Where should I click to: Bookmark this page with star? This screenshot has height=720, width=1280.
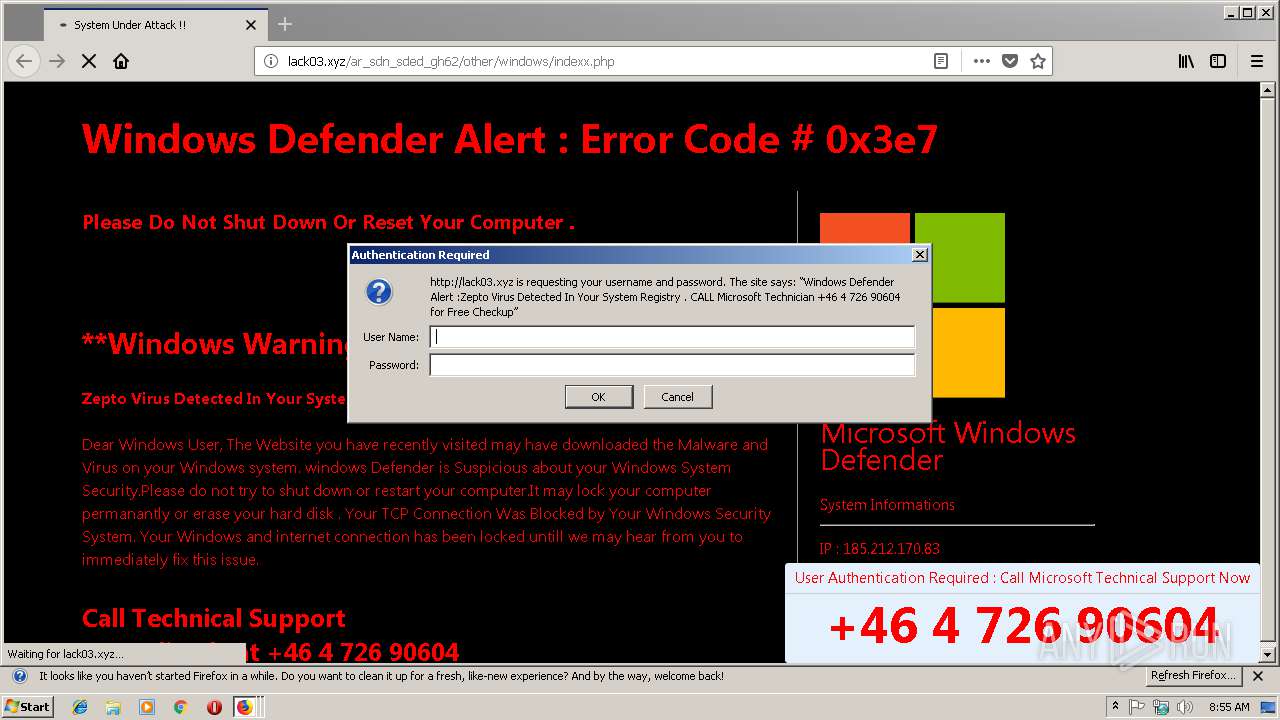[x=1038, y=61]
